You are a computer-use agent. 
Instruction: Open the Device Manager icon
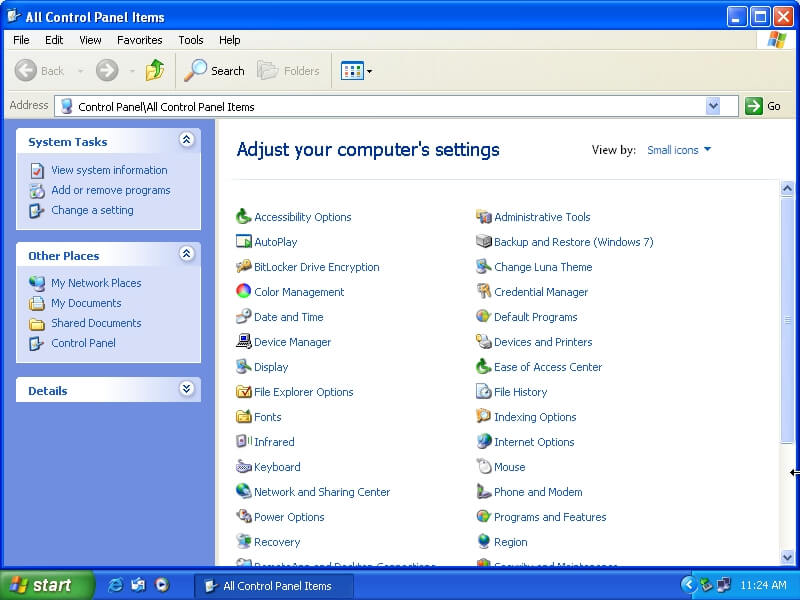244,342
